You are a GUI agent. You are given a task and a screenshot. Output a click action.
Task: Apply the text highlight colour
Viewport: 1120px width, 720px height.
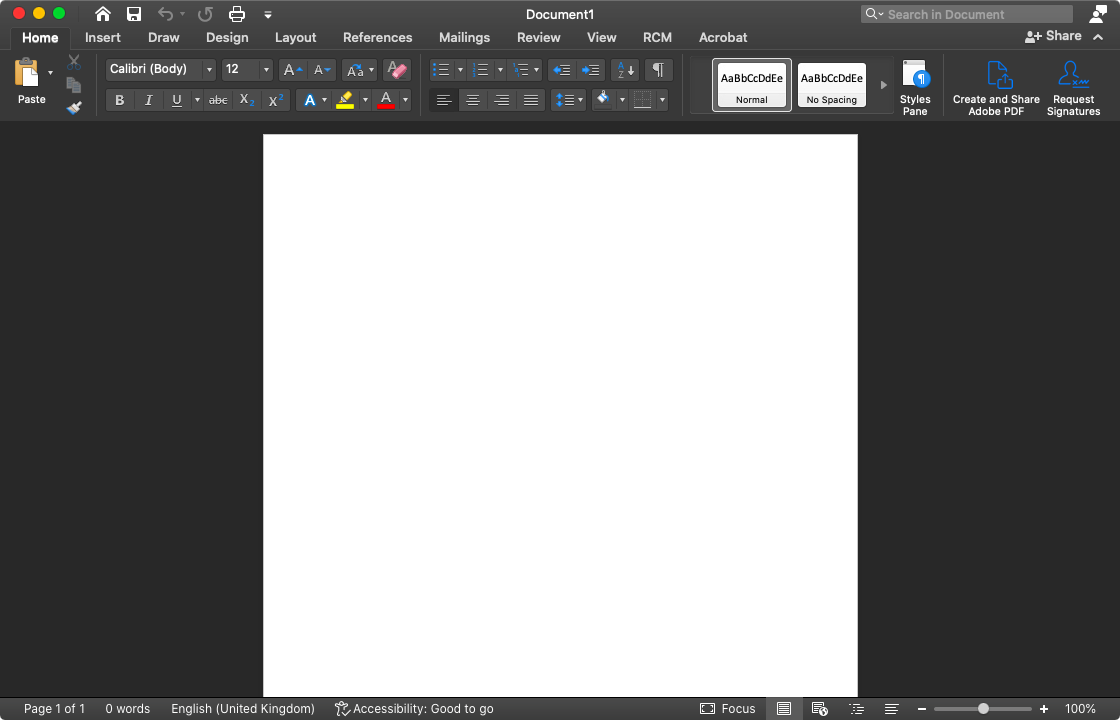click(345, 101)
